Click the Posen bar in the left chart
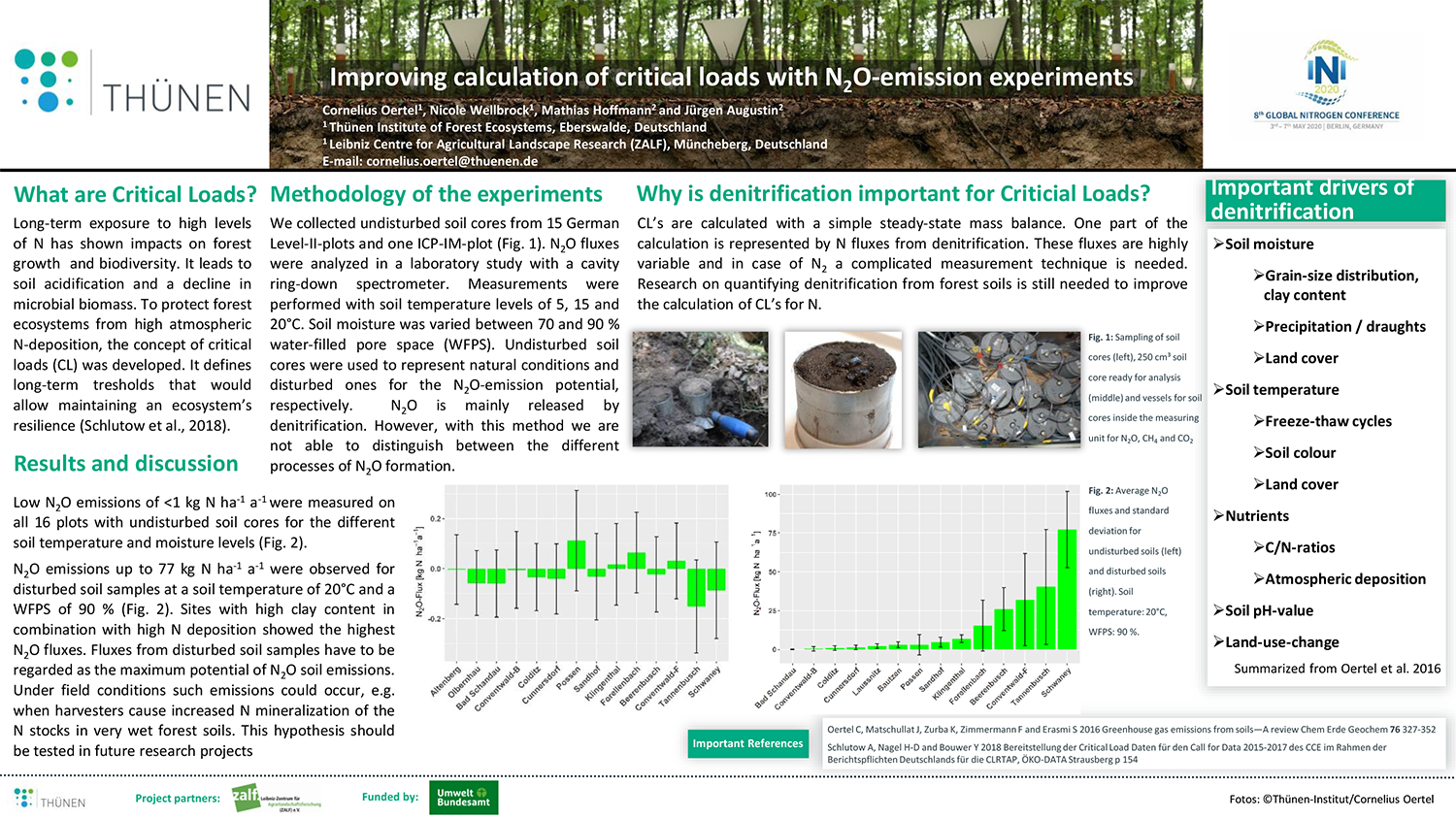The image size is (1456, 819). coord(576,554)
